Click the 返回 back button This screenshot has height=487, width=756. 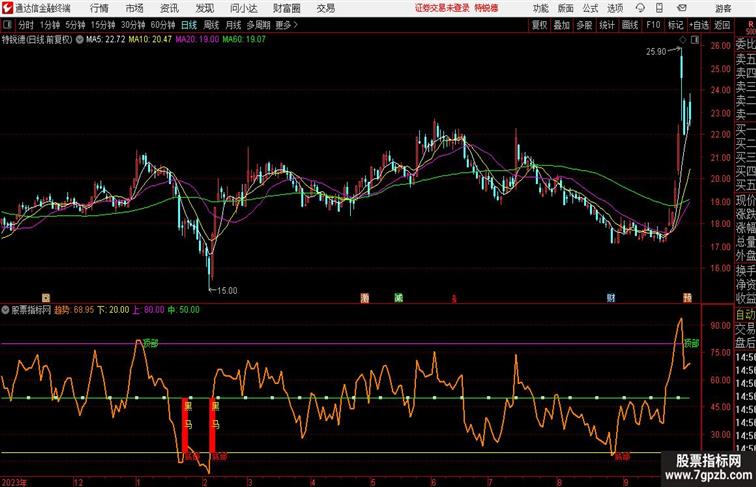[x=722, y=25]
